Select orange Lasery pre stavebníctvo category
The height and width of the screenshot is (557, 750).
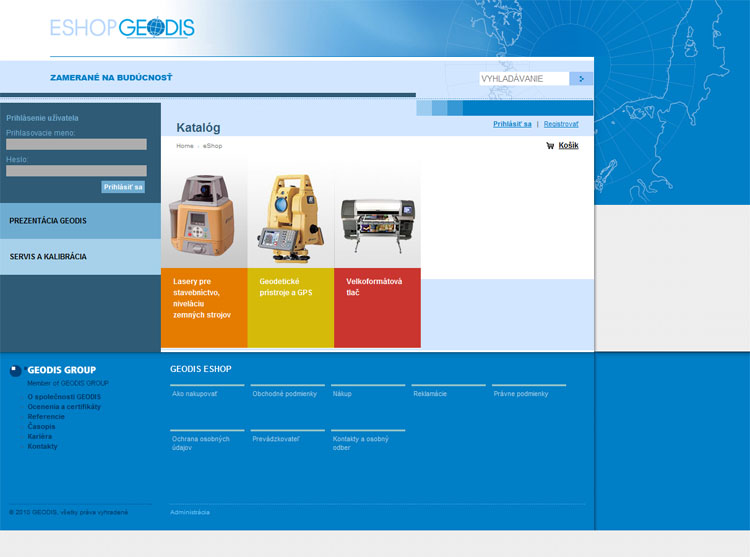click(x=204, y=307)
